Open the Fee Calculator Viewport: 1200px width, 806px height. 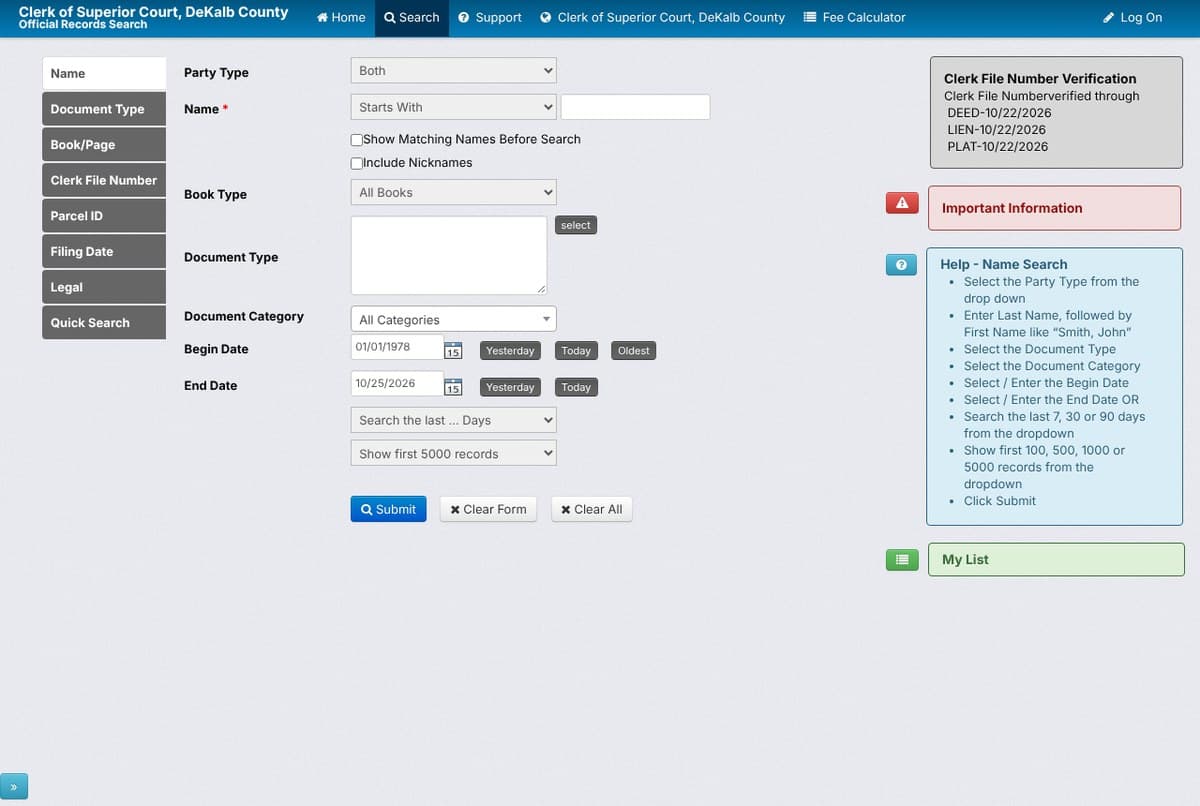tap(855, 17)
